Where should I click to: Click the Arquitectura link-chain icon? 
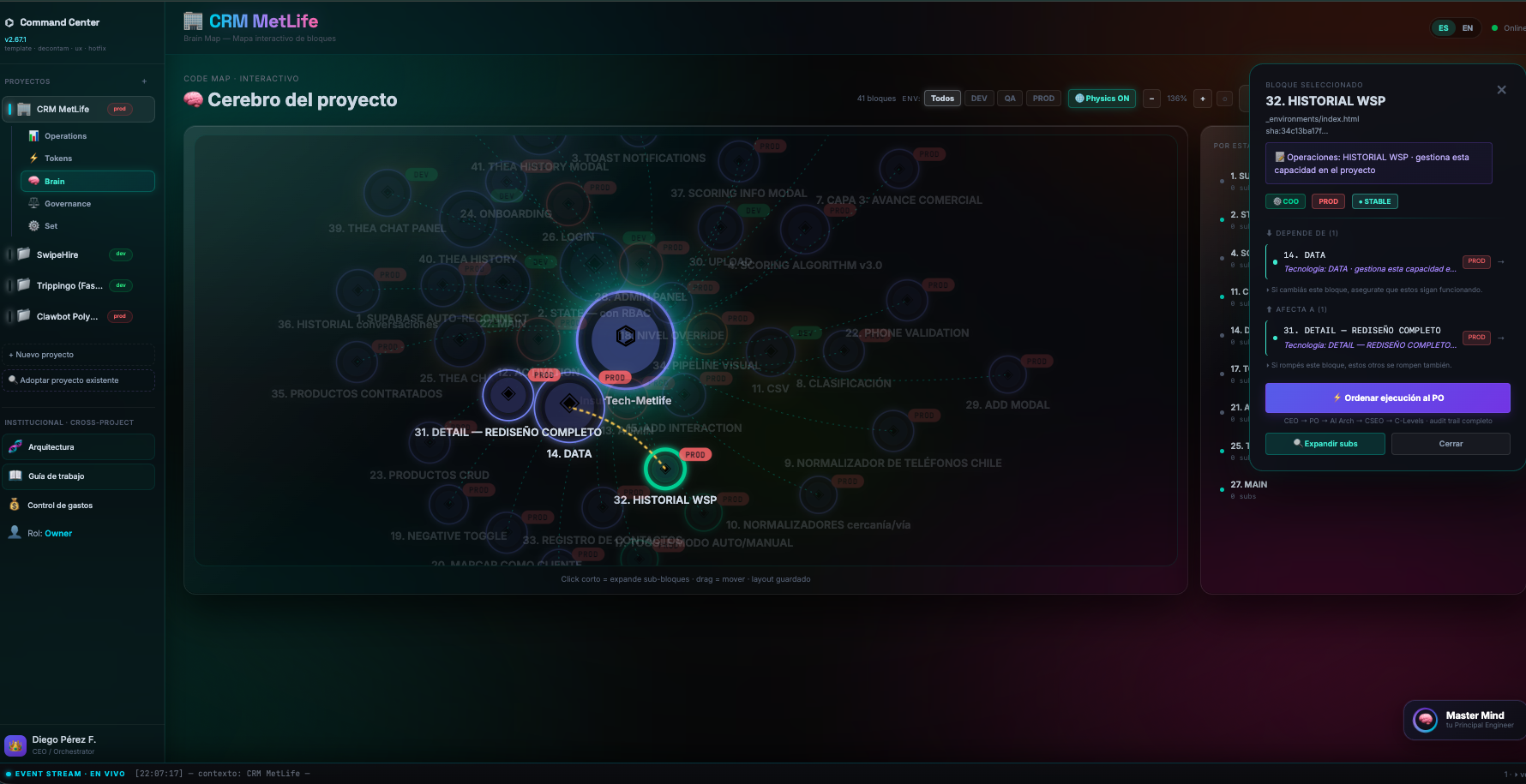(x=15, y=447)
